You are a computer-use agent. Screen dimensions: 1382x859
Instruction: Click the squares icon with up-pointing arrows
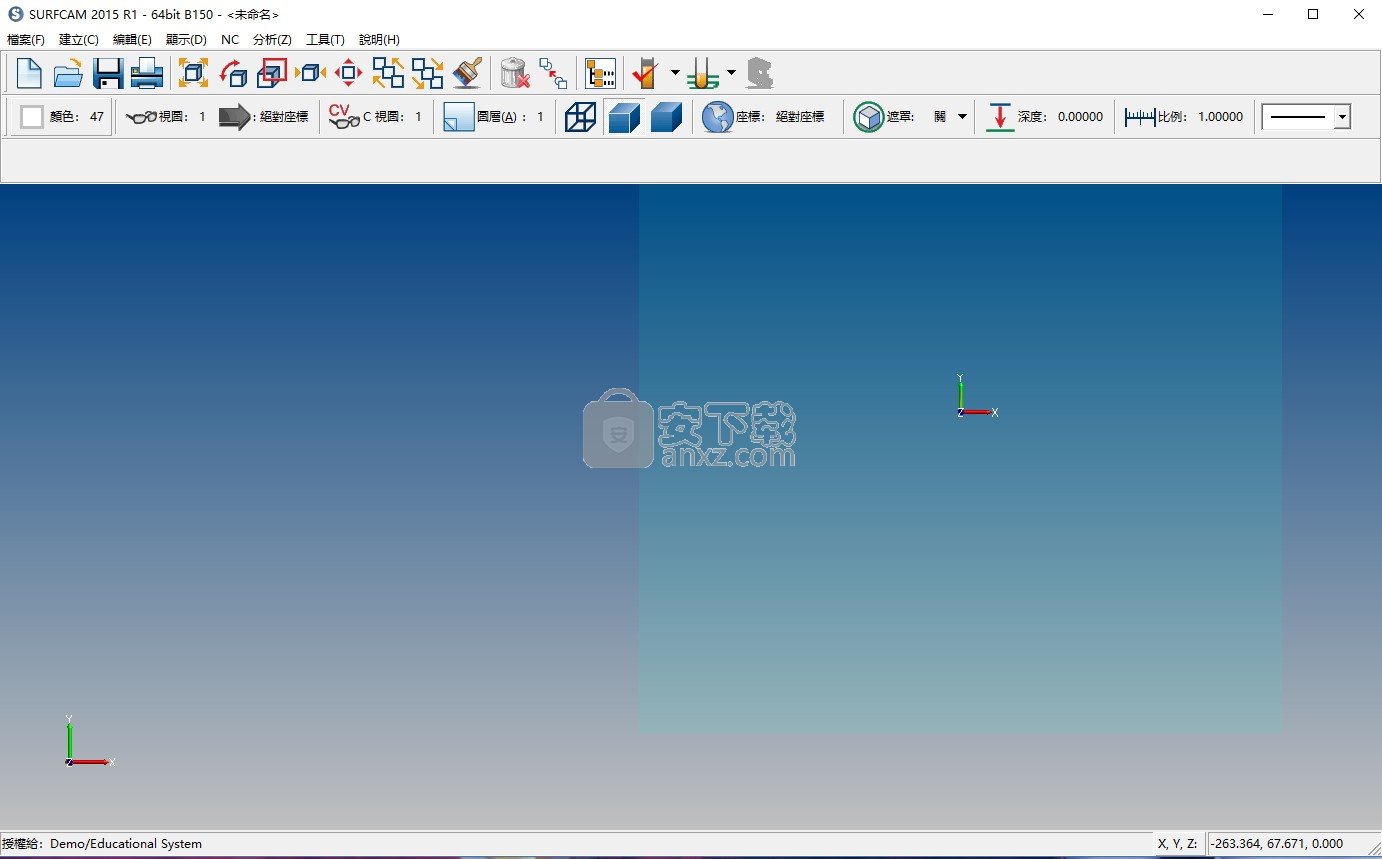click(x=388, y=73)
